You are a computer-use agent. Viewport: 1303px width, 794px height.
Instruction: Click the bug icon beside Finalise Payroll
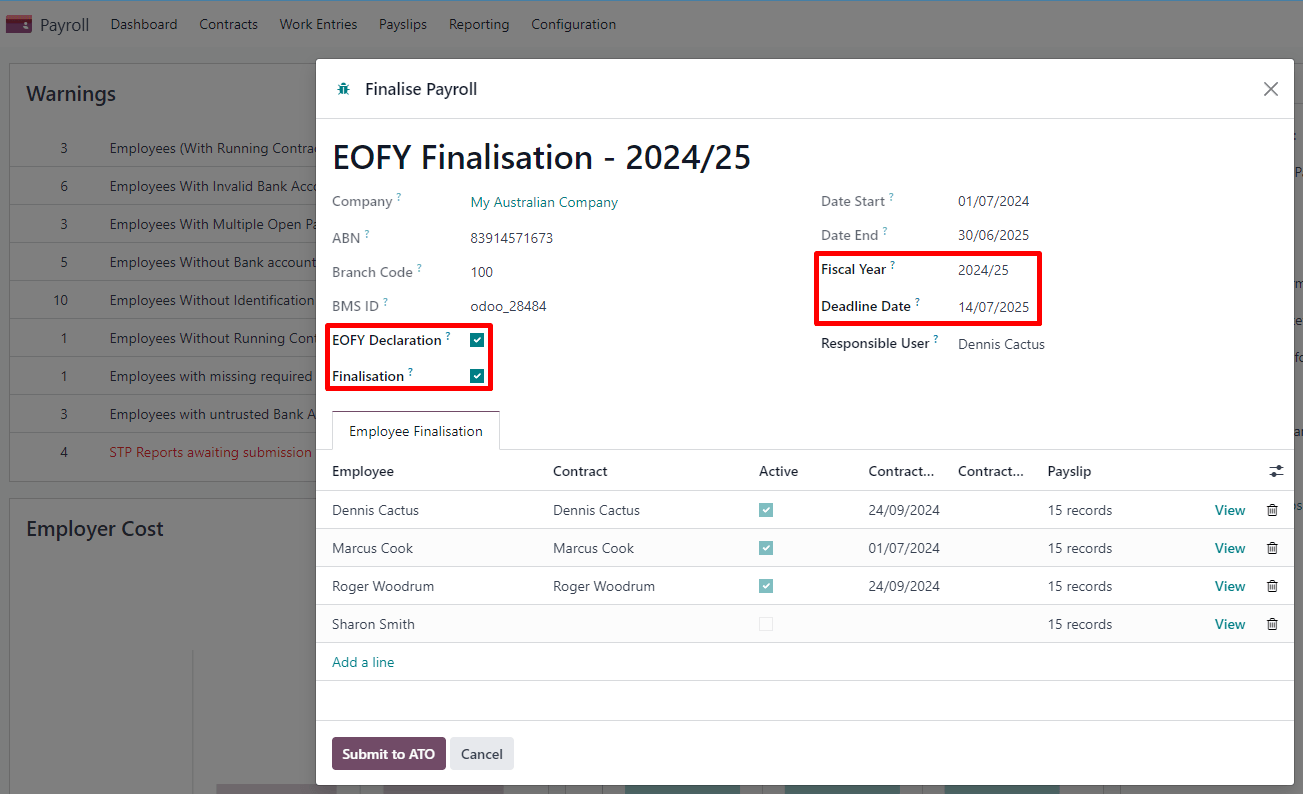(x=343, y=88)
